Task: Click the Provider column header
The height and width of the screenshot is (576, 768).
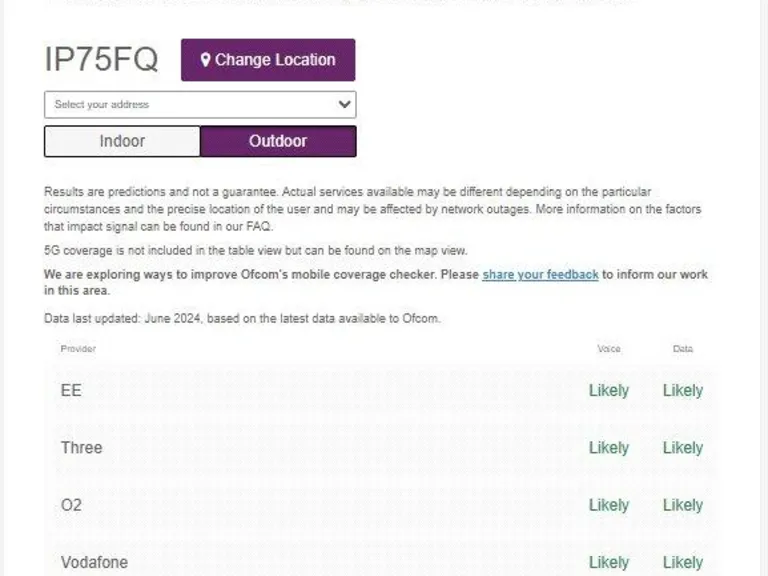Action: [78, 349]
